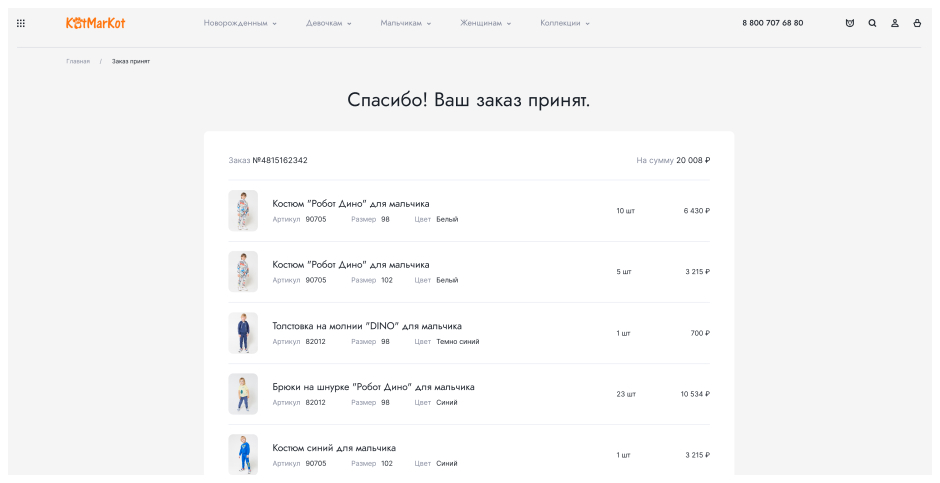
Task: Open the user account icon
Action: click(894, 23)
